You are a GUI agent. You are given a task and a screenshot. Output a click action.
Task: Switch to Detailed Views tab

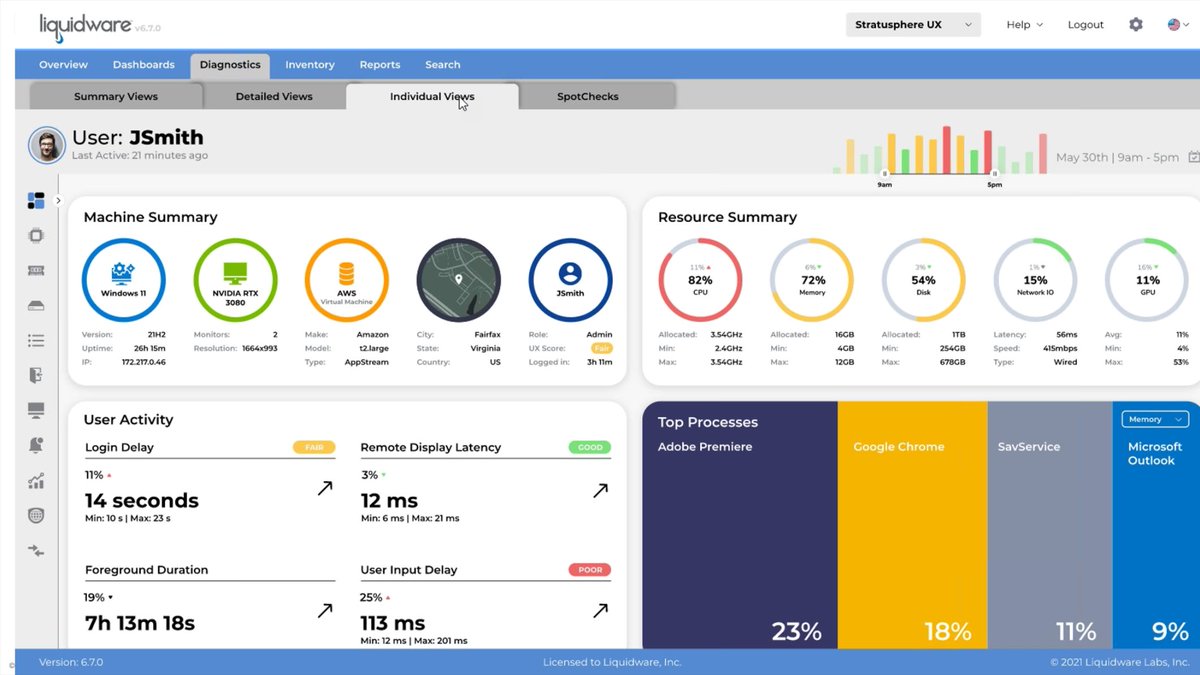(x=274, y=97)
